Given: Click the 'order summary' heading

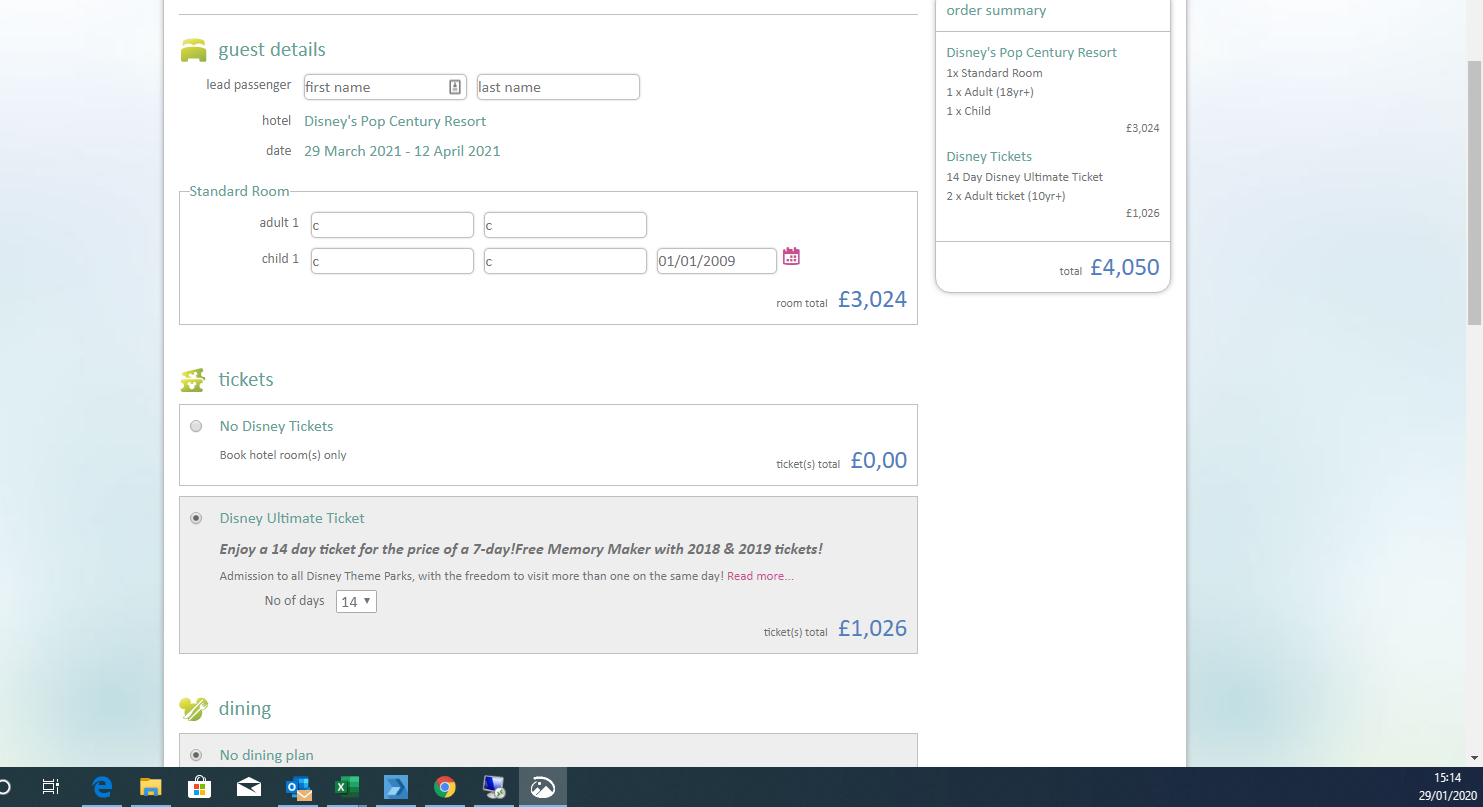Looking at the screenshot, I should coord(996,10).
